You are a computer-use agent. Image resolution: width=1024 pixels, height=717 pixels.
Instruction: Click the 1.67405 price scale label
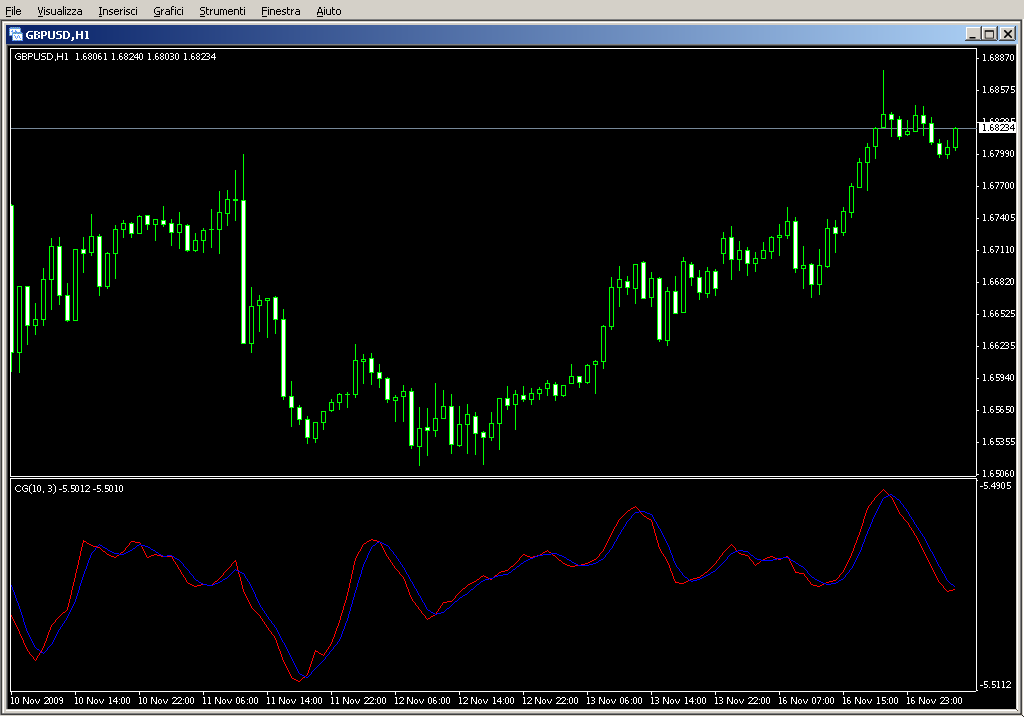pos(998,217)
